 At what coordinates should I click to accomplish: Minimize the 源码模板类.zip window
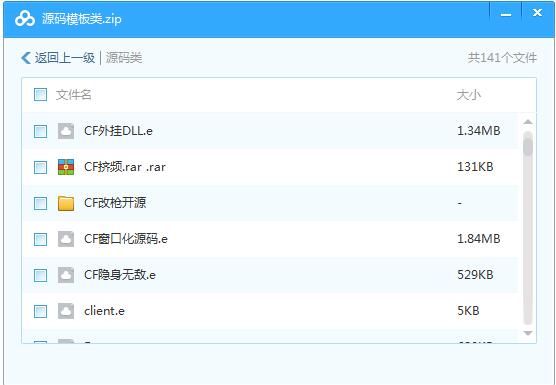pyautogui.click(x=506, y=15)
